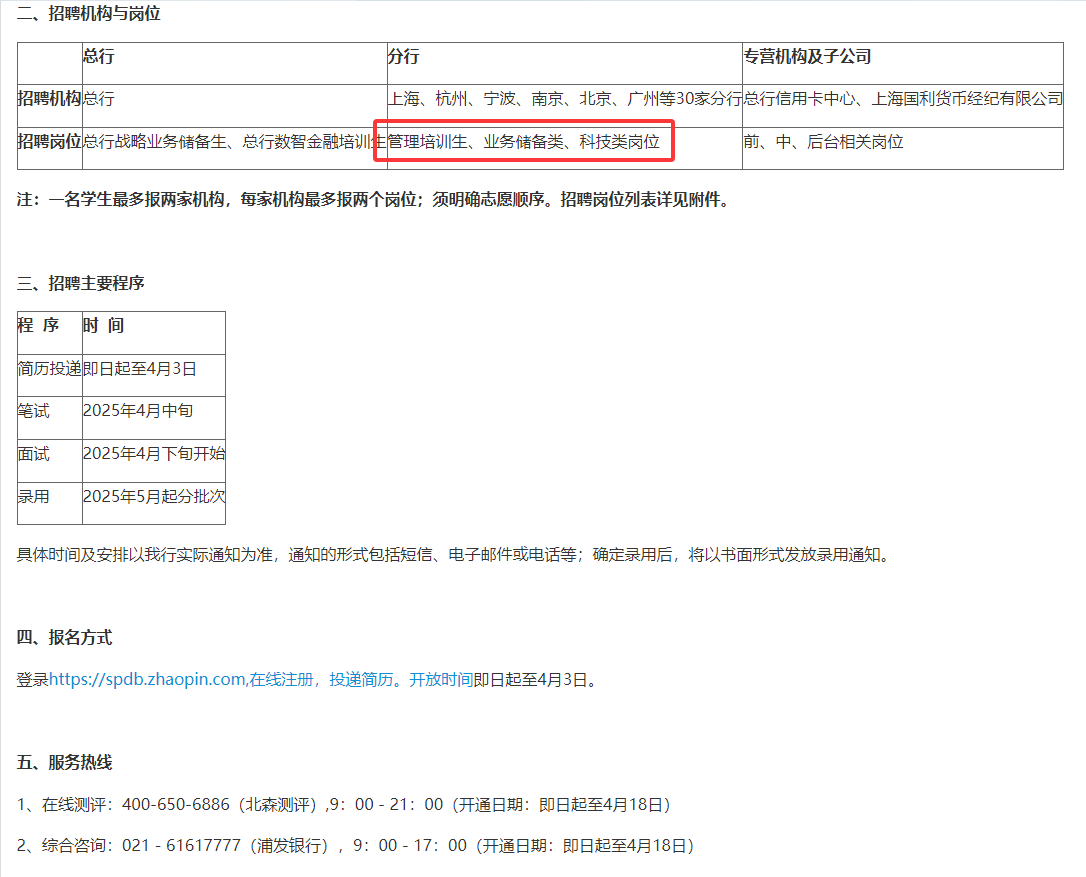Click the 笔试 row label
Image resolution: width=1086 pixels, height=877 pixels.
[x=34, y=411]
